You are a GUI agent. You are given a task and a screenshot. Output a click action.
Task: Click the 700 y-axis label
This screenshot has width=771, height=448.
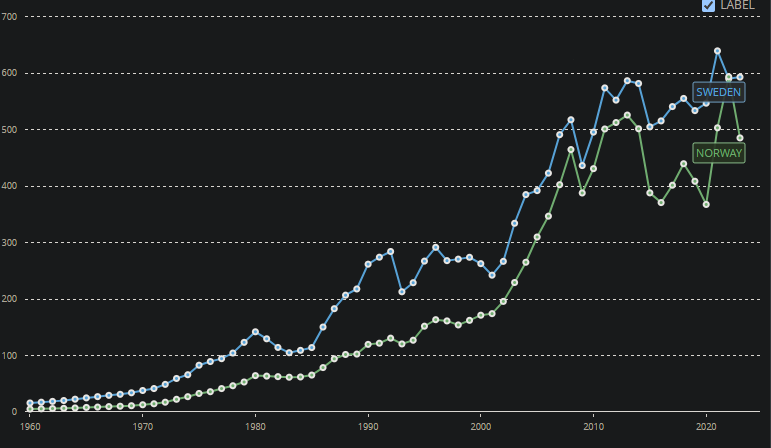point(9,17)
